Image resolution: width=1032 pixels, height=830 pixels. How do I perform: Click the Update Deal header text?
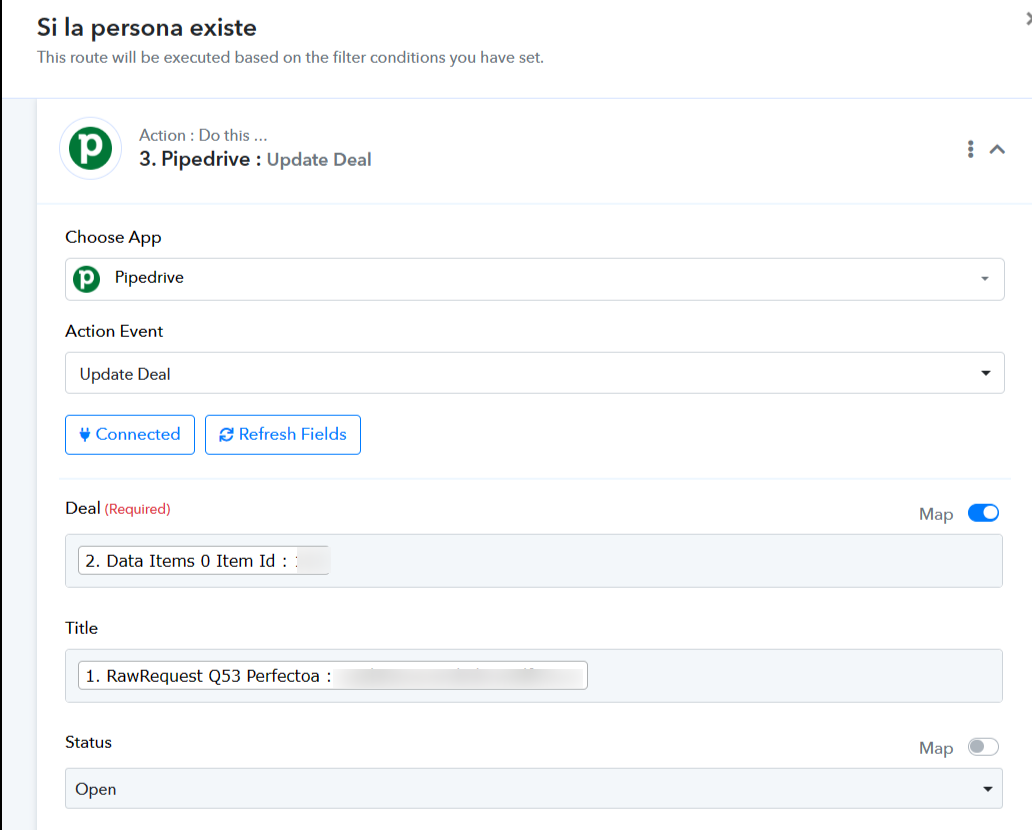click(x=319, y=159)
